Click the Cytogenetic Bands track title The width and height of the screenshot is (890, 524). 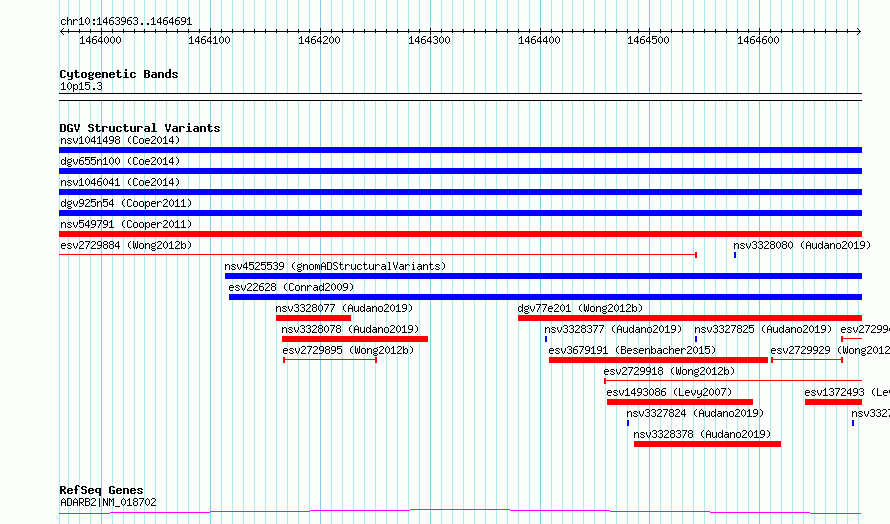point(119,74)
